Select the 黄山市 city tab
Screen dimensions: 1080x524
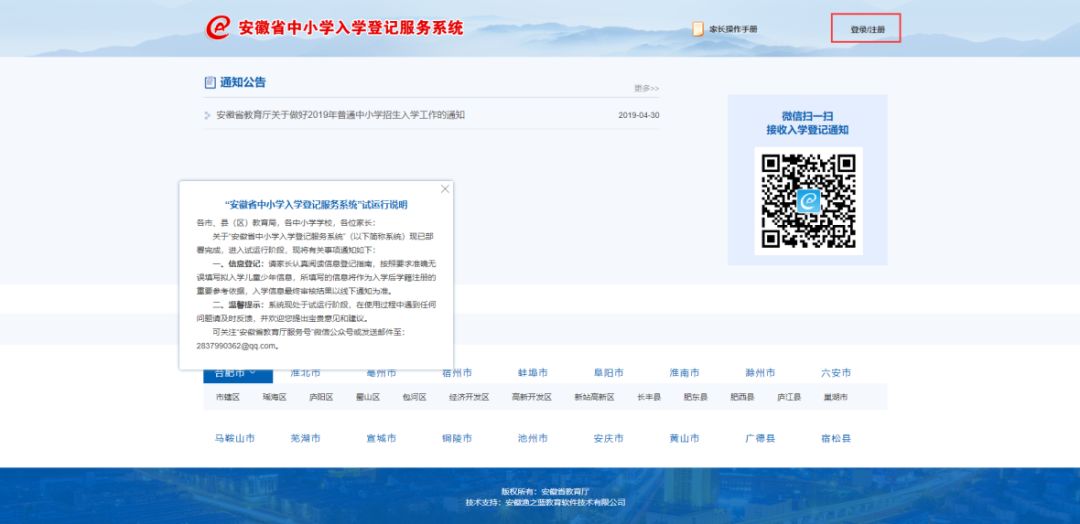[x=684, y=439]
